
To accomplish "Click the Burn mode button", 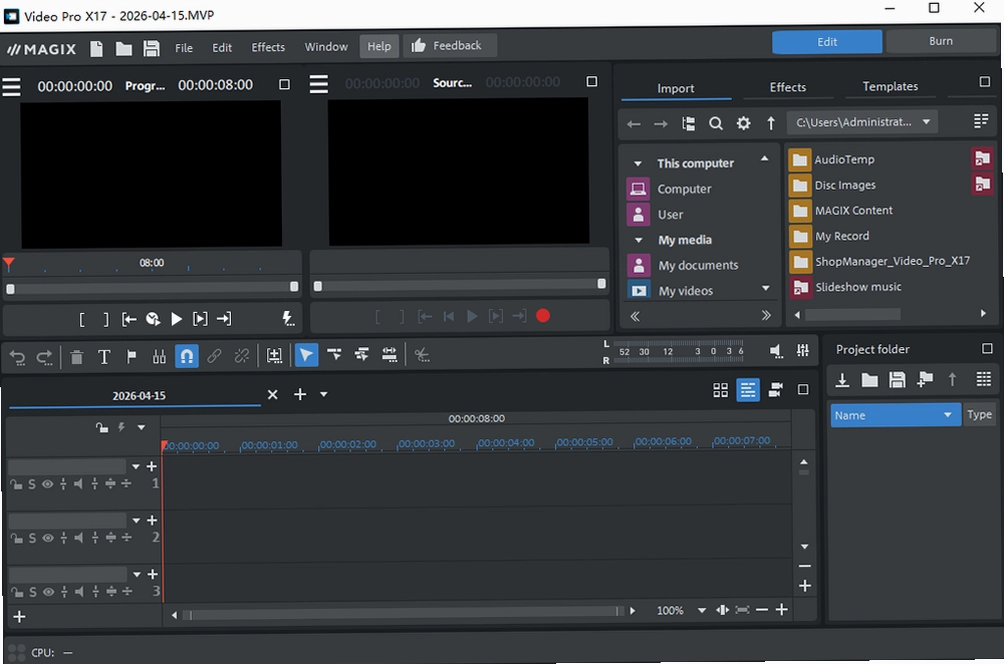I will tap(941, 41).
